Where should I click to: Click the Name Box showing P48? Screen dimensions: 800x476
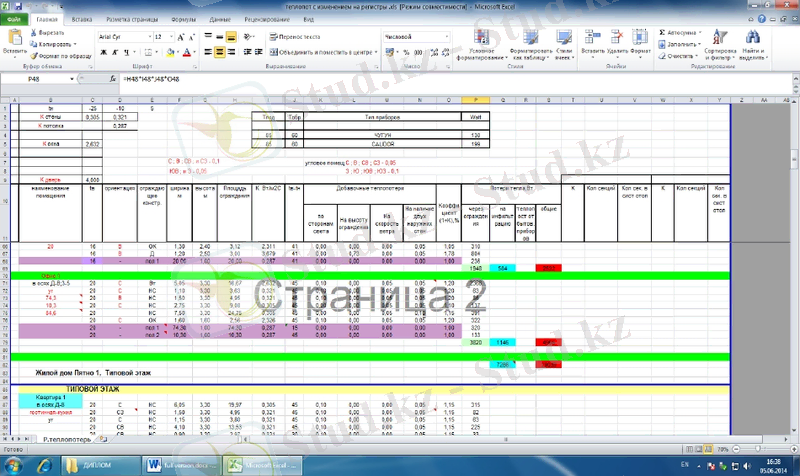click(35, 77)
